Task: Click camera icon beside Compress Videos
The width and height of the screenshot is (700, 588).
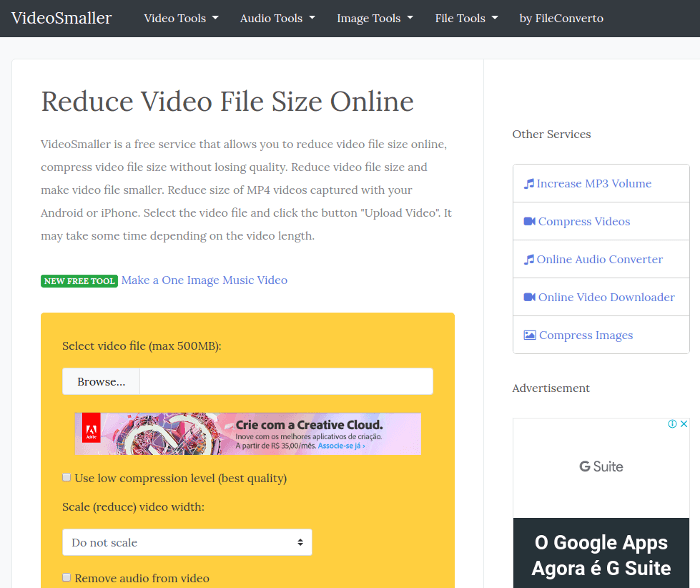Action: pos(529,221)
